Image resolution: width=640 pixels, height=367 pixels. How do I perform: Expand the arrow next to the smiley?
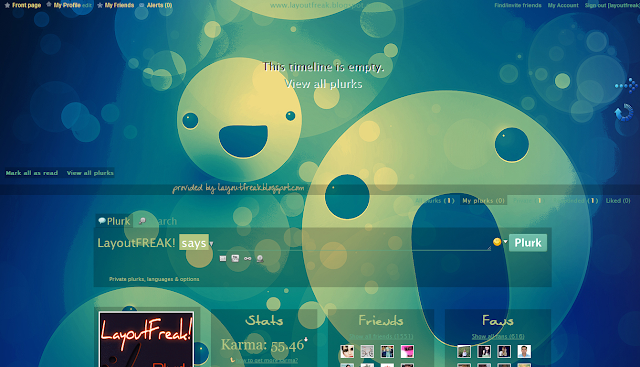[505, 241]
